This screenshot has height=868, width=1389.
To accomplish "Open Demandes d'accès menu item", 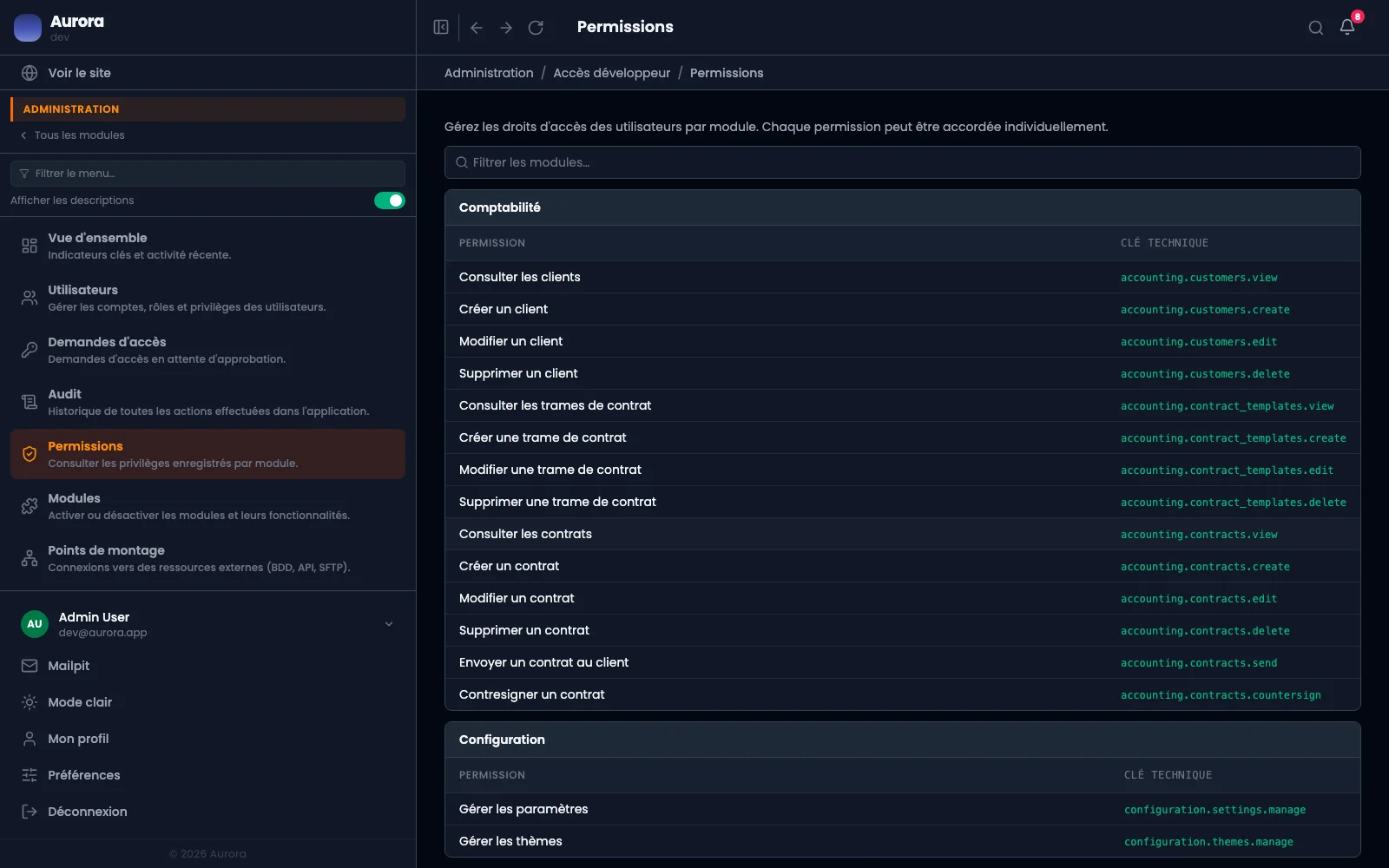I will point(207,350).
